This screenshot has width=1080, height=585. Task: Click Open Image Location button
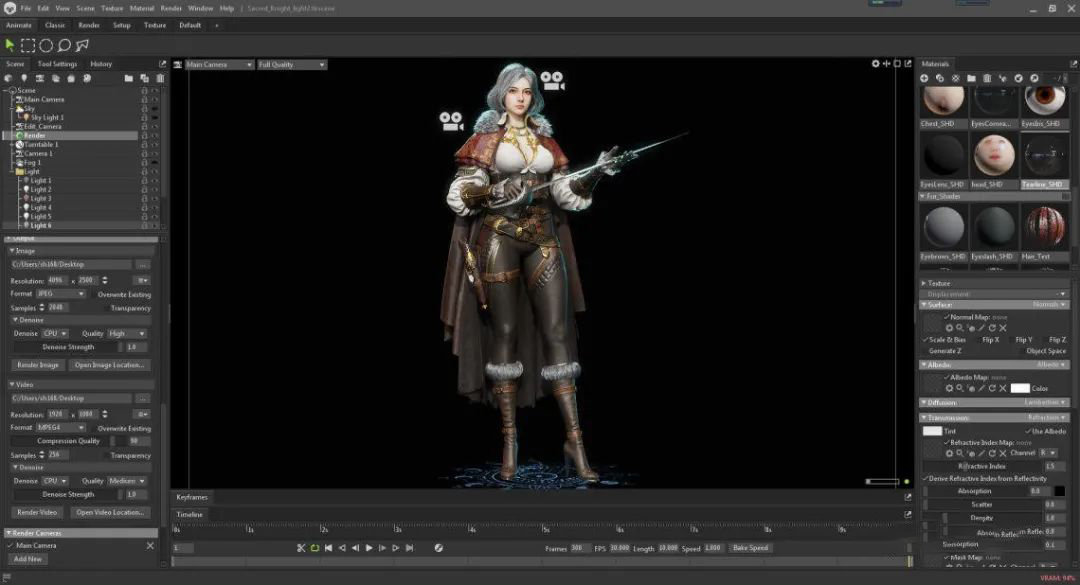(x=110, y=365)
